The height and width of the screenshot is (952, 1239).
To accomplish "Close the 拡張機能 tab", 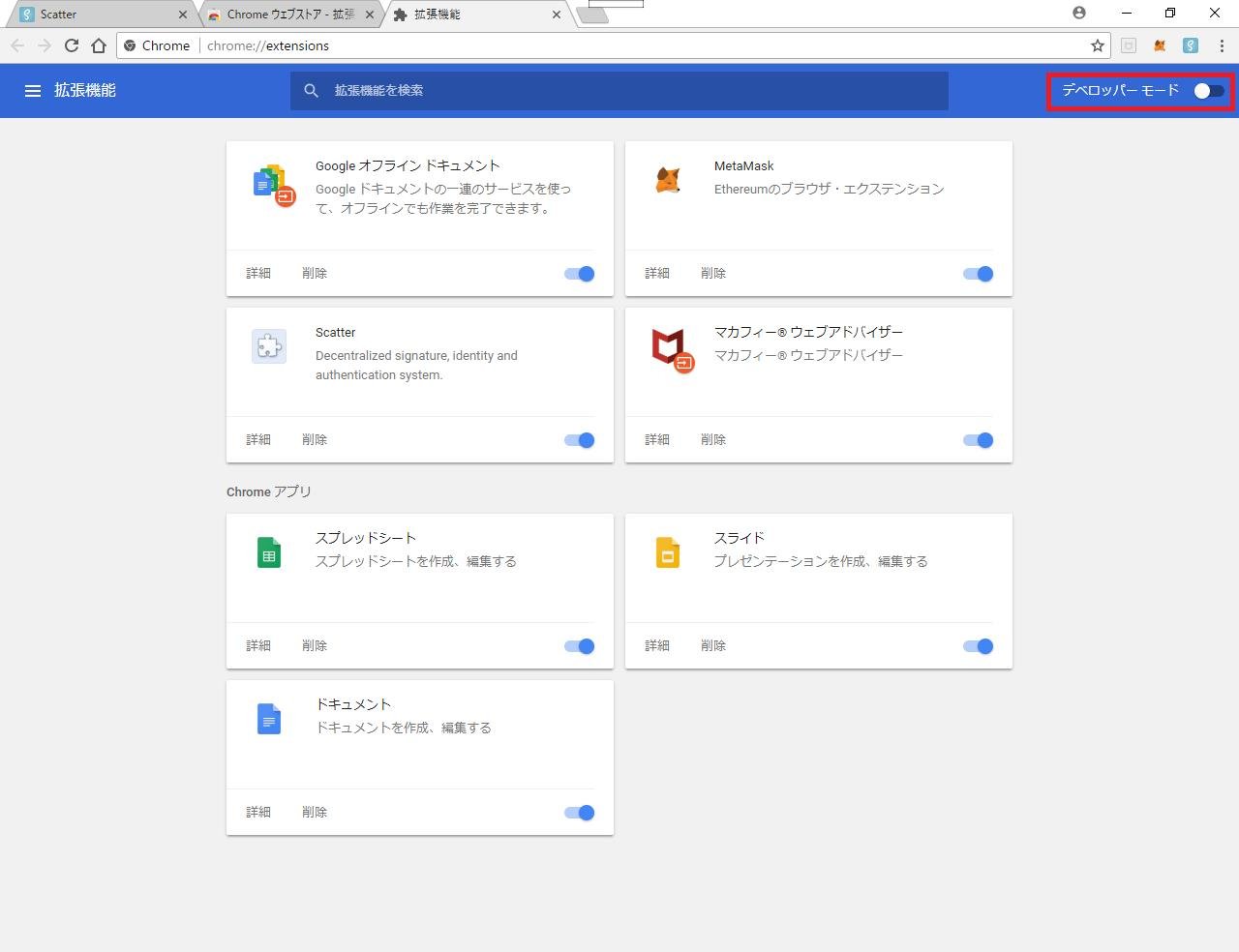I will click(x=557, y=15).
